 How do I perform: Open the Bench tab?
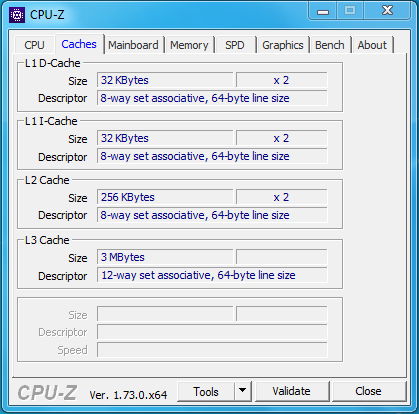[x=330, y=45]
